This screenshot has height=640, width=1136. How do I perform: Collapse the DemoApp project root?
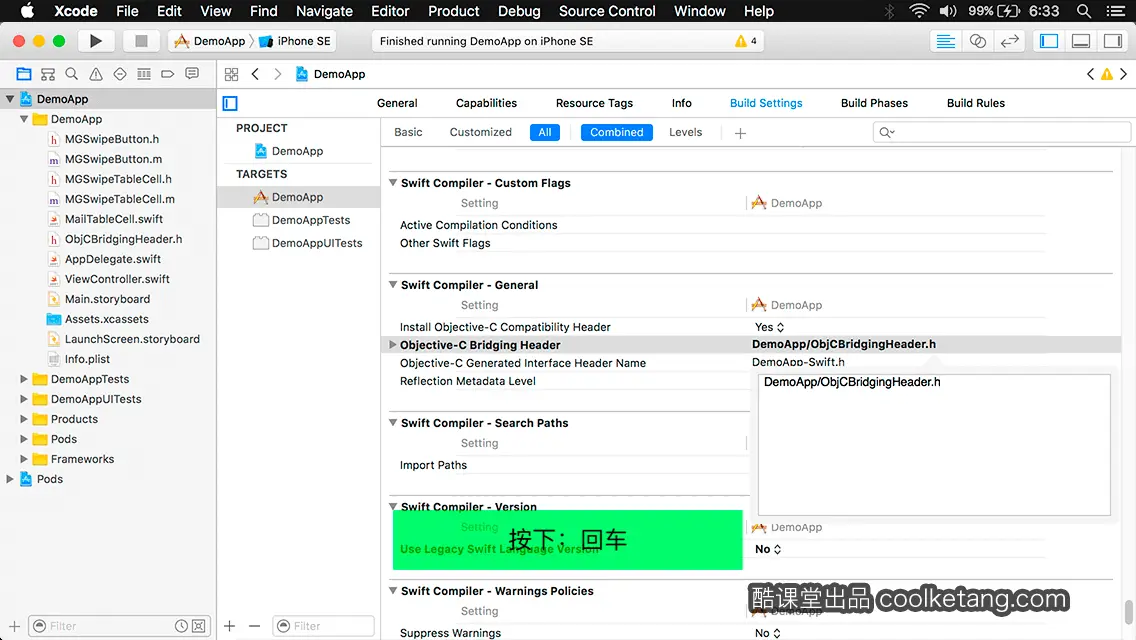click(10, 99)
